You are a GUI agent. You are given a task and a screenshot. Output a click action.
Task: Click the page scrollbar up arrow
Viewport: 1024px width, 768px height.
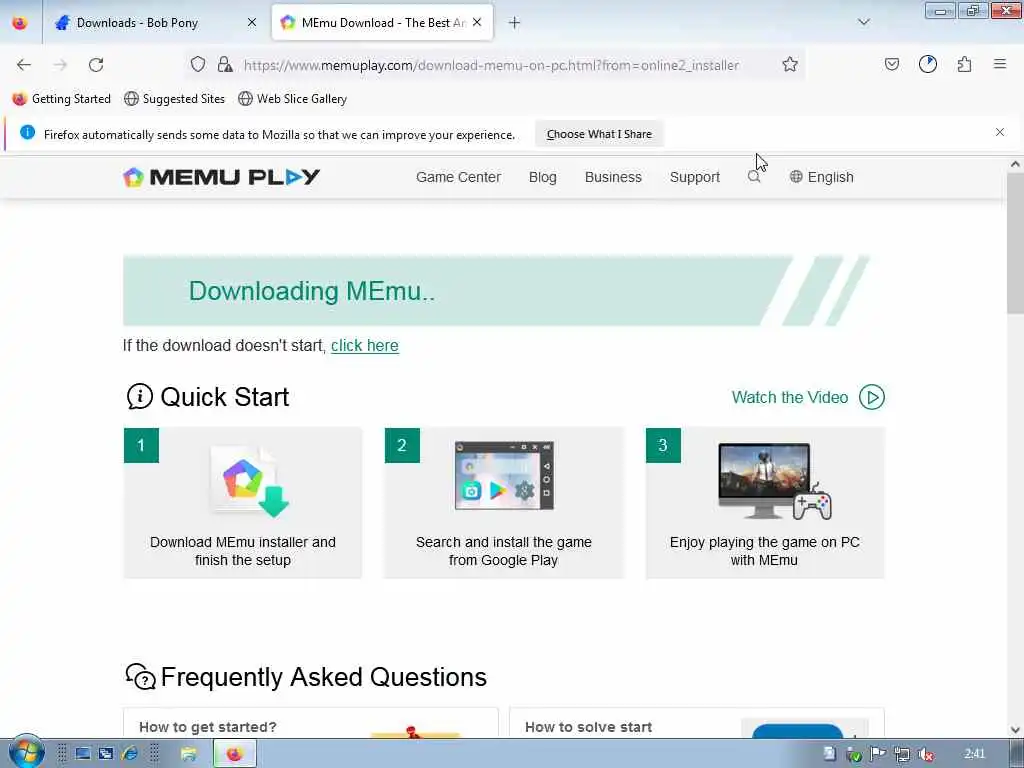tap(1015, 165)
